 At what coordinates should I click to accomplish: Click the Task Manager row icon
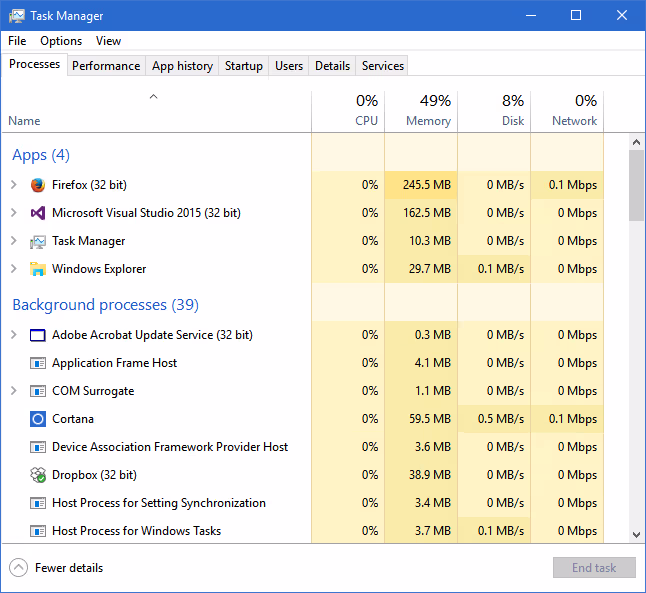click(x=37, y=241)
